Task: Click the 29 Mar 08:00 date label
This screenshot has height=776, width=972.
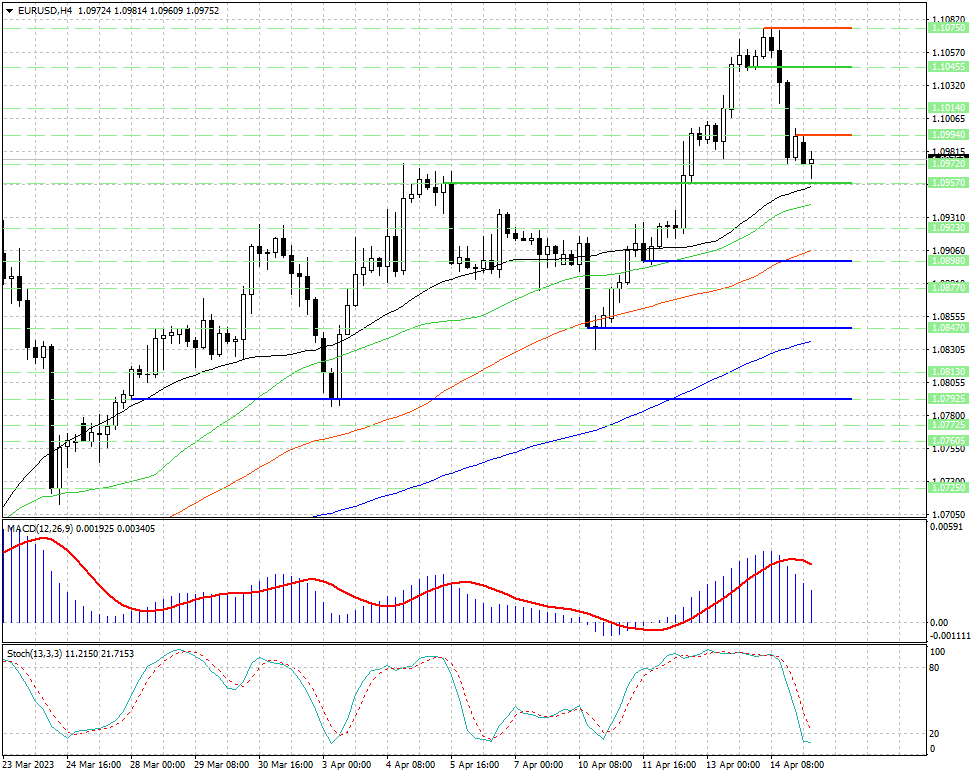Action: [x=221, y=765]
